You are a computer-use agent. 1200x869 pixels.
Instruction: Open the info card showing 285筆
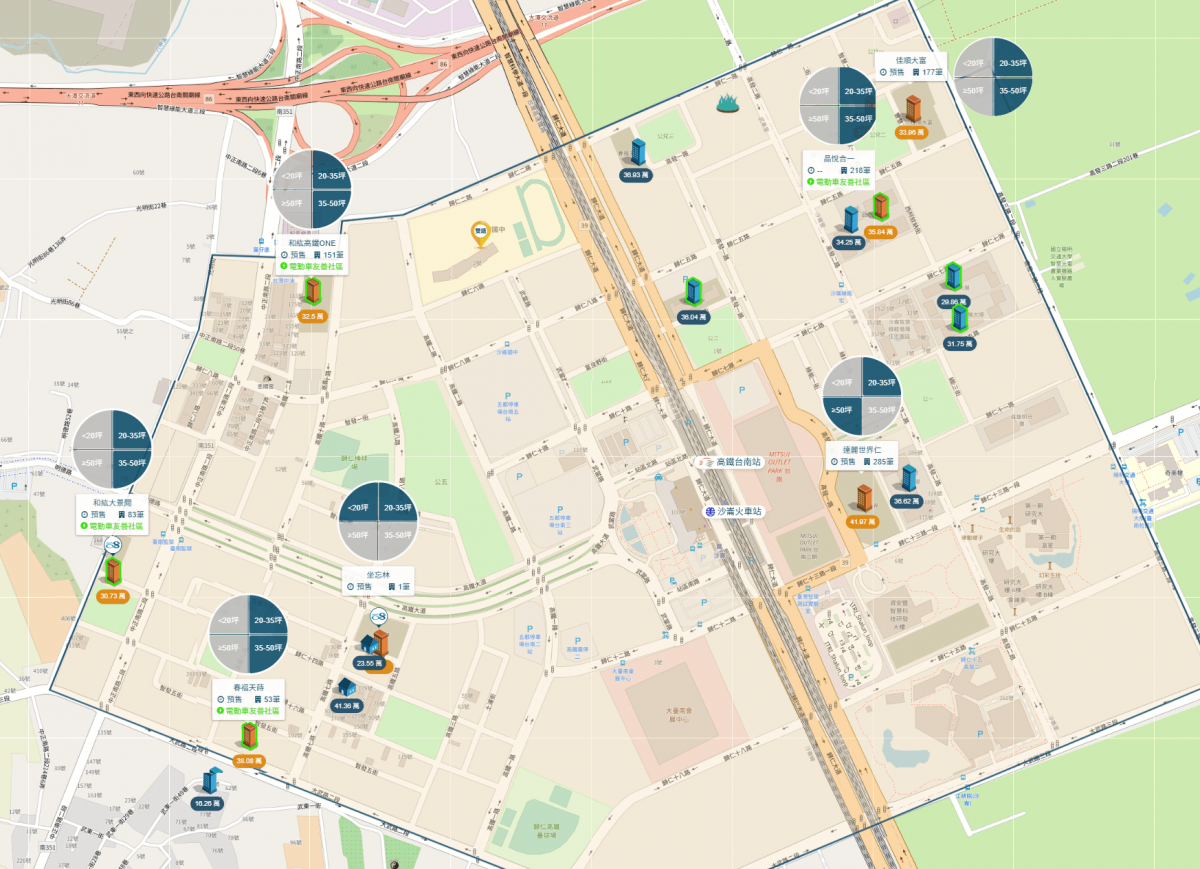pos(863,455)
